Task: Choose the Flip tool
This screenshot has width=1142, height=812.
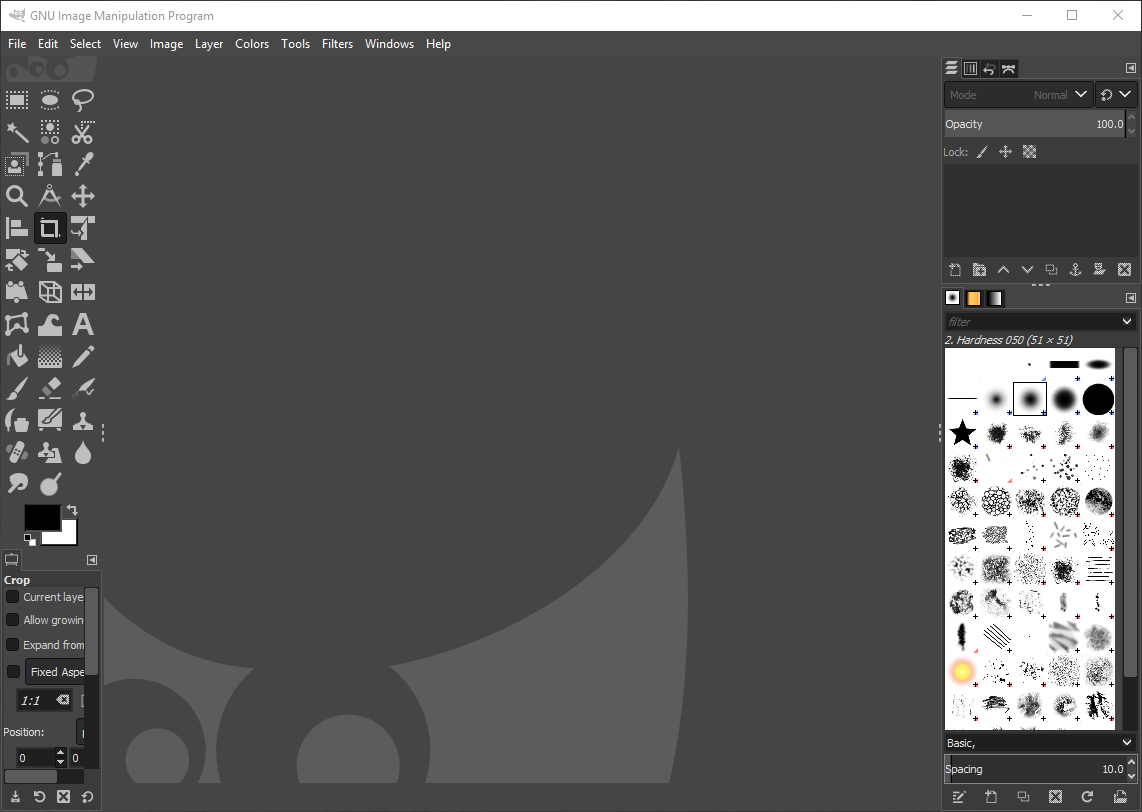Action: click(82, 293)
